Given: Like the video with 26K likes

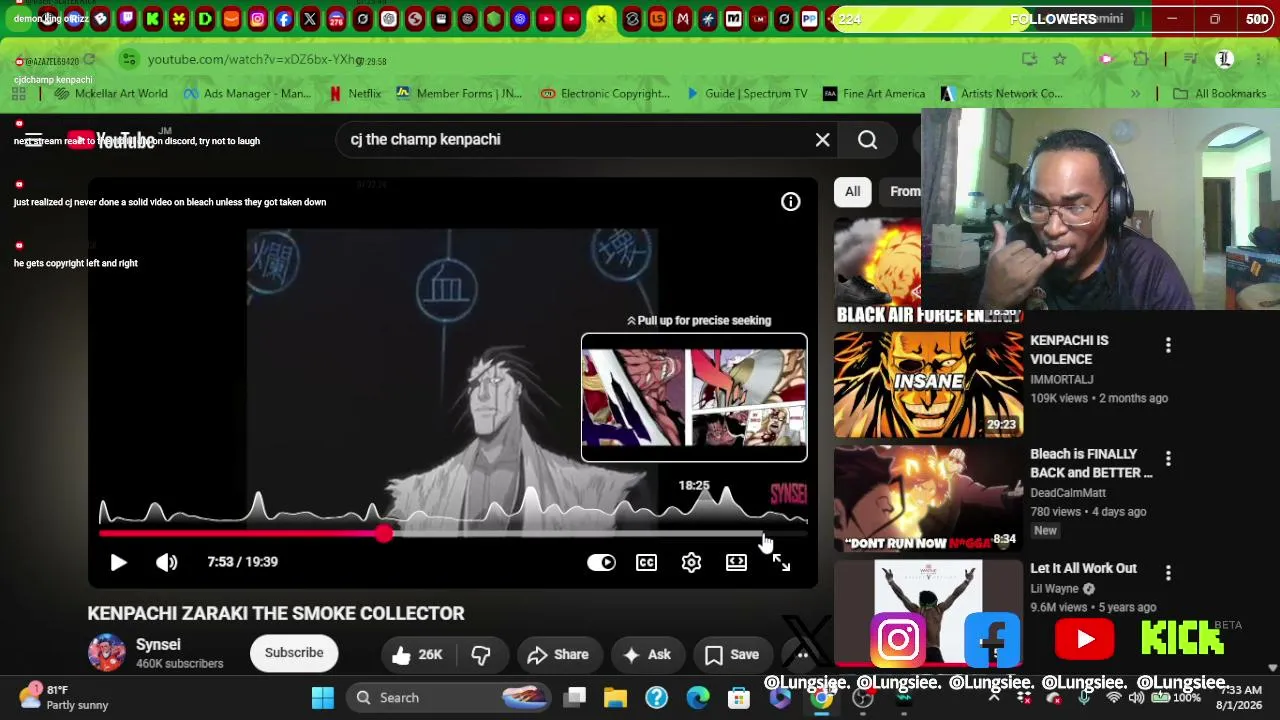Looking at the screenshot, I should (417, 654).
